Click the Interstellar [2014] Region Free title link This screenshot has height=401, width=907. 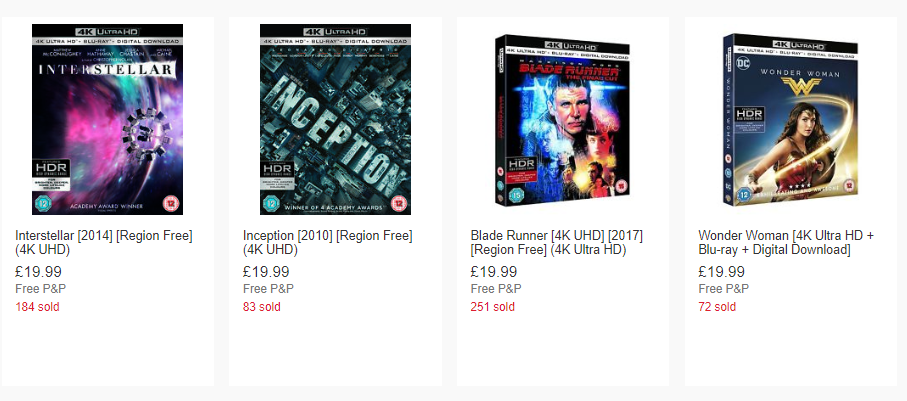point(104,243)
